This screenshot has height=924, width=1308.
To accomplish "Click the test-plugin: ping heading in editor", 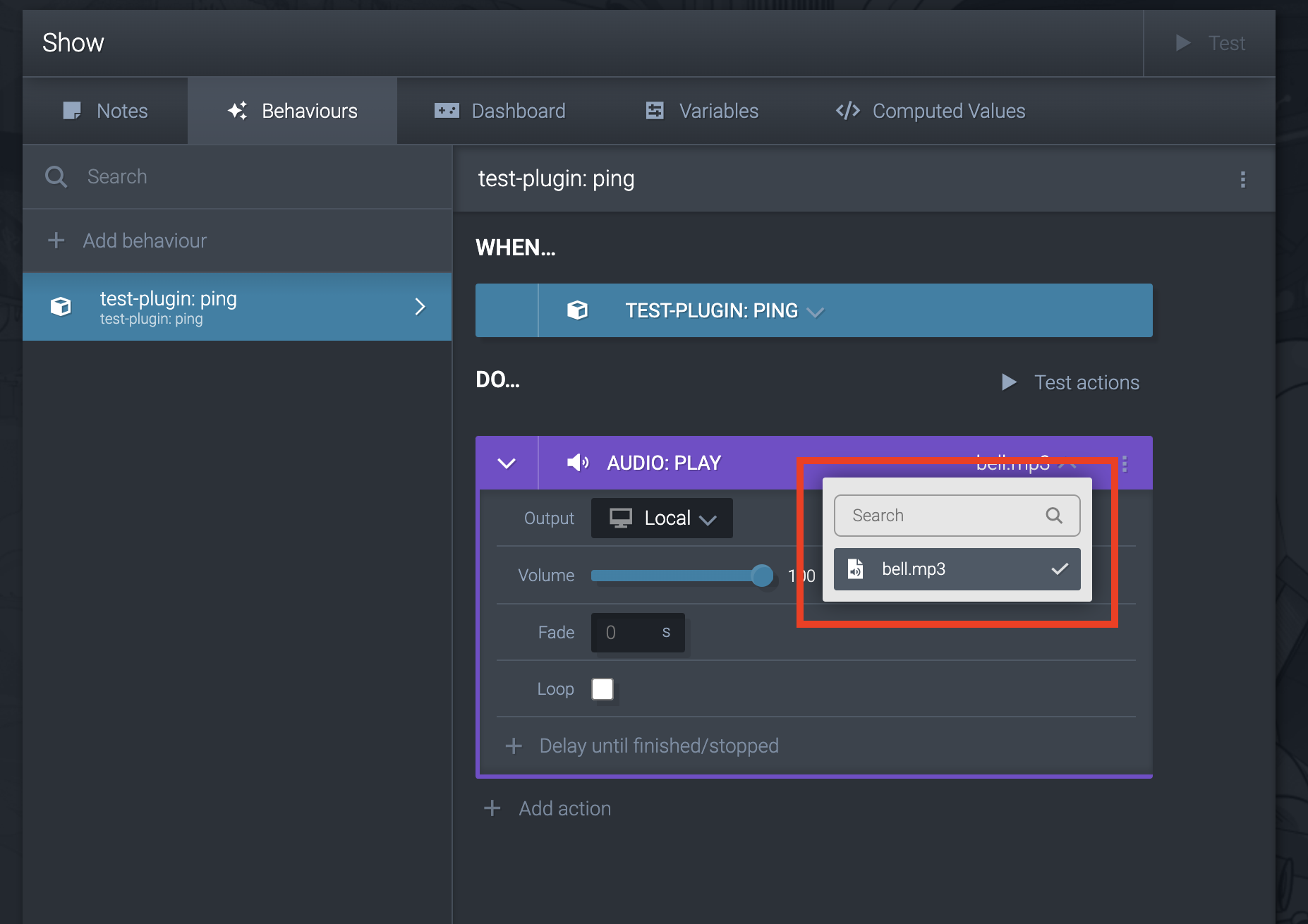I will coord(556,179).
